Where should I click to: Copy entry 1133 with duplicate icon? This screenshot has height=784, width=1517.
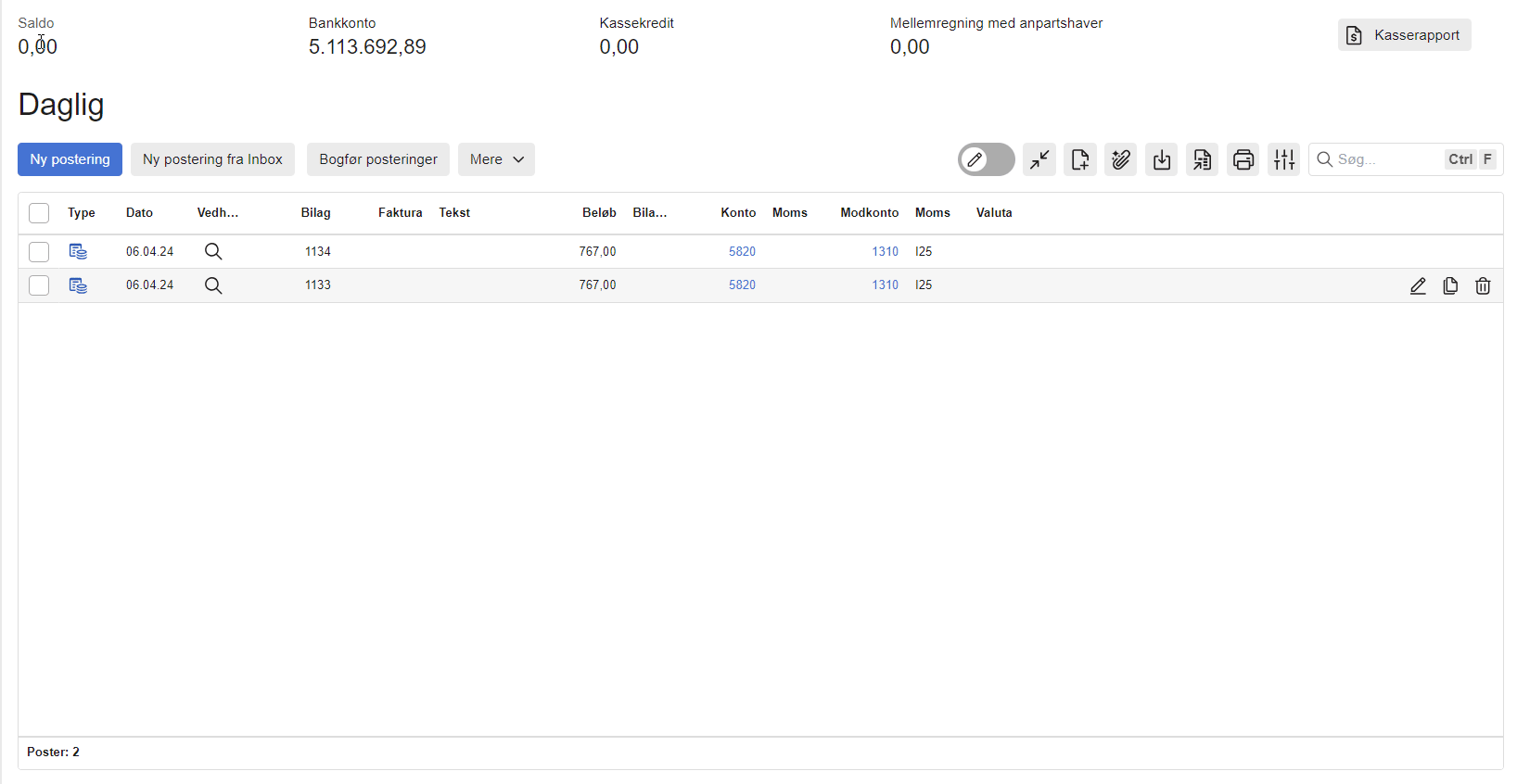[x=1450, y=286]
